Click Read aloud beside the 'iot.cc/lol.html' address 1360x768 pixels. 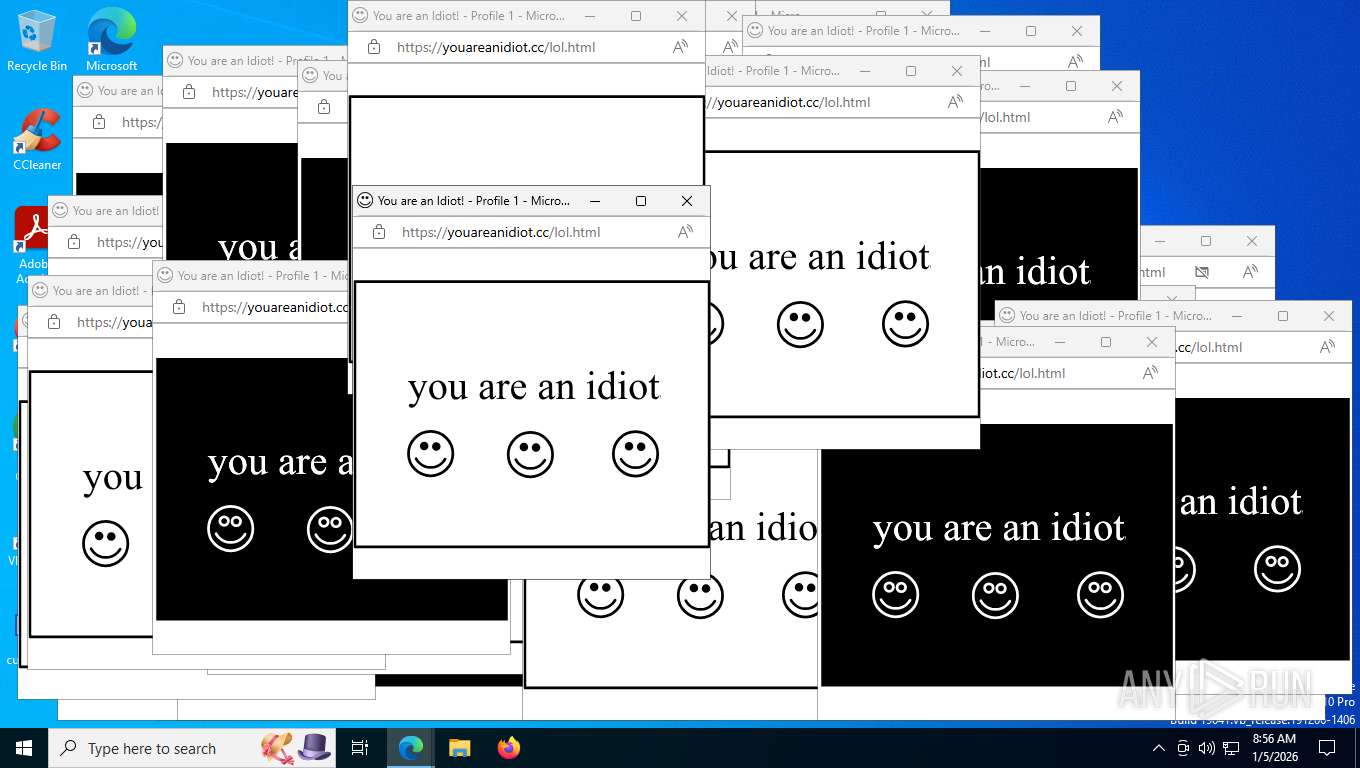(x=1150, y=373)
